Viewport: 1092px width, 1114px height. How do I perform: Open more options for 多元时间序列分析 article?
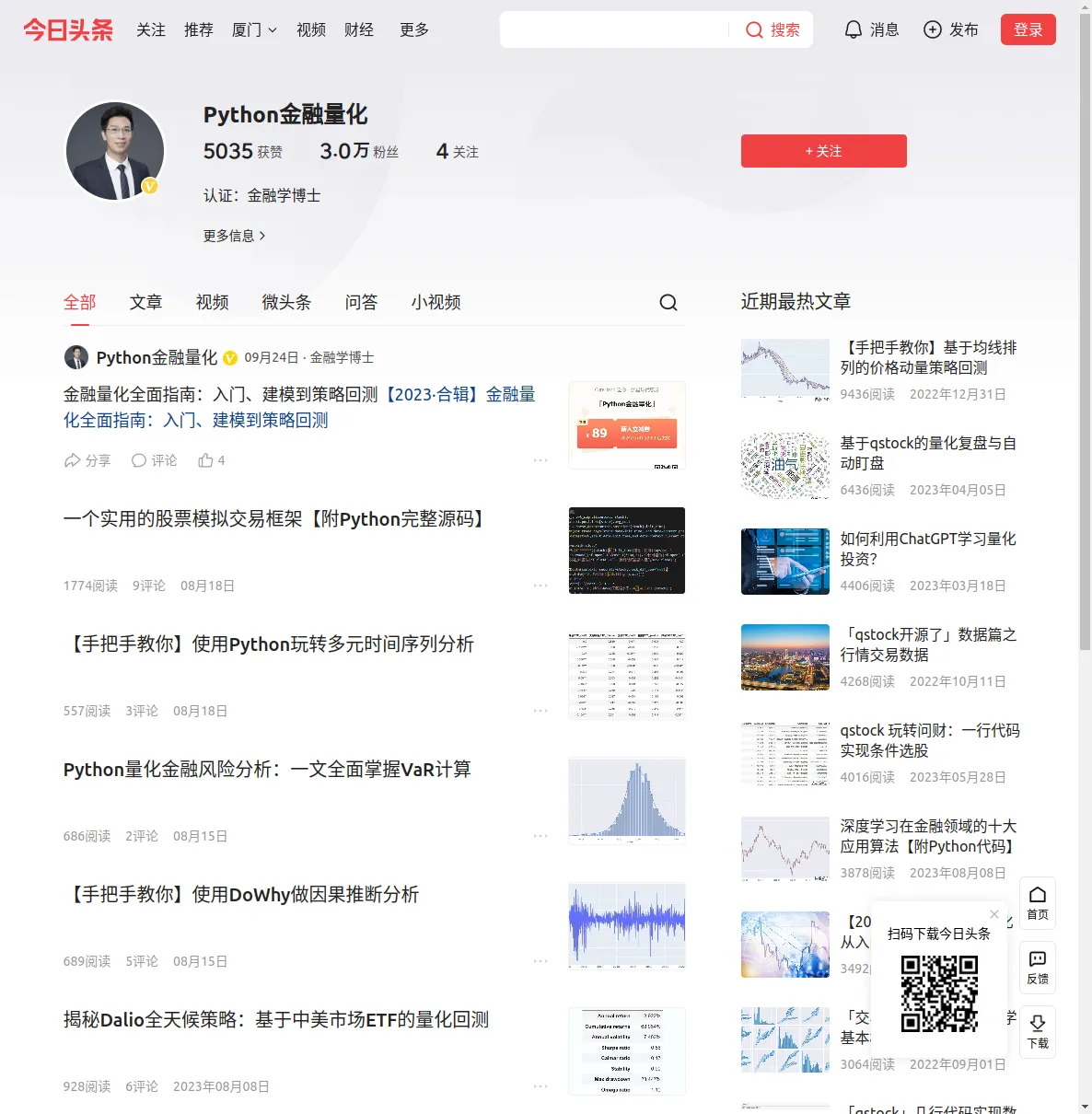click(540, 711)
